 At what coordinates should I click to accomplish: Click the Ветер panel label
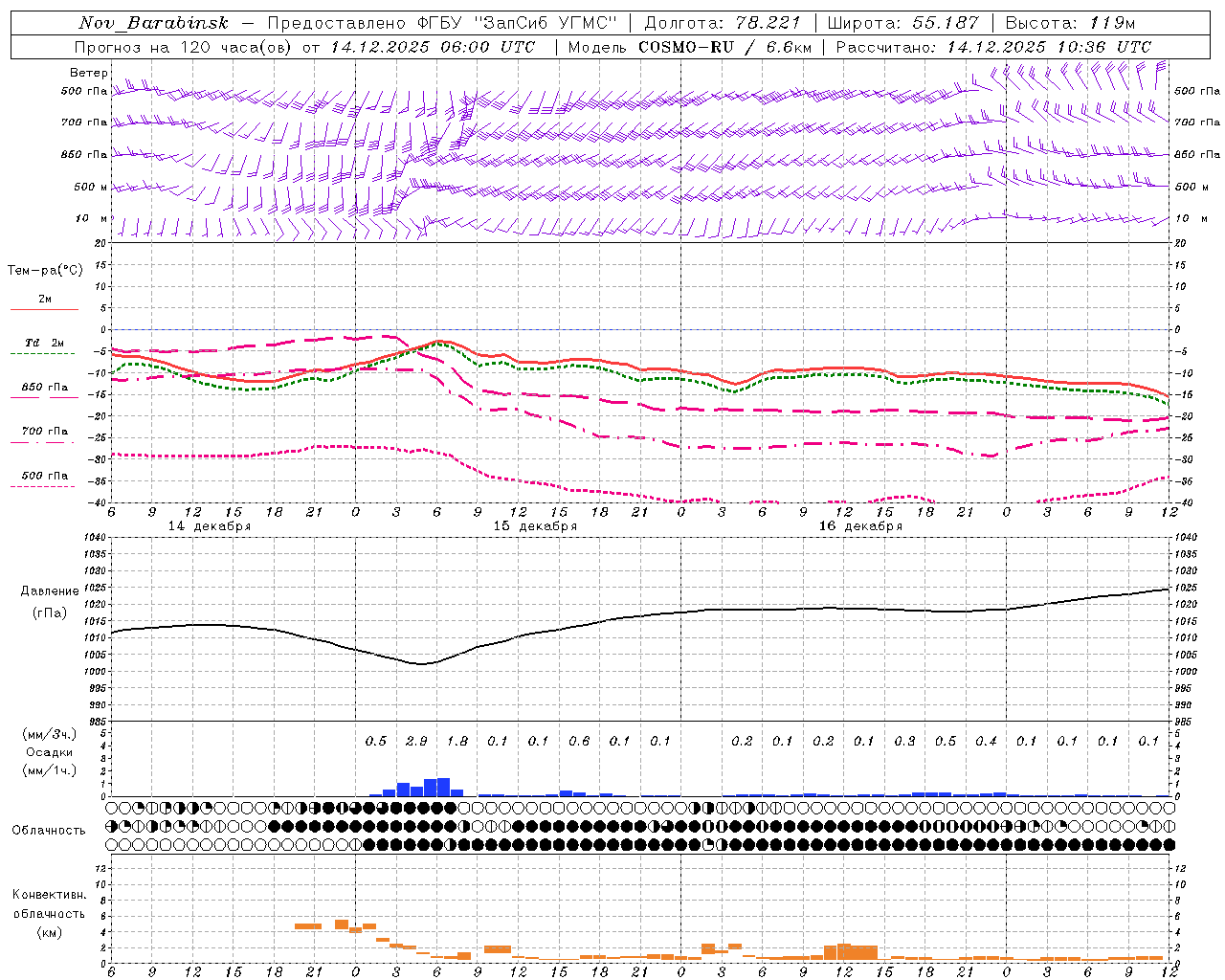point(89,73)
